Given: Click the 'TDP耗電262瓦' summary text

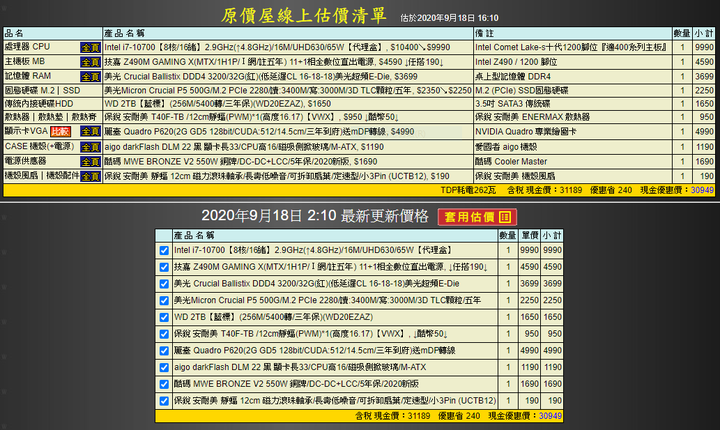Looking at the screenshot, I should [468, 190].
